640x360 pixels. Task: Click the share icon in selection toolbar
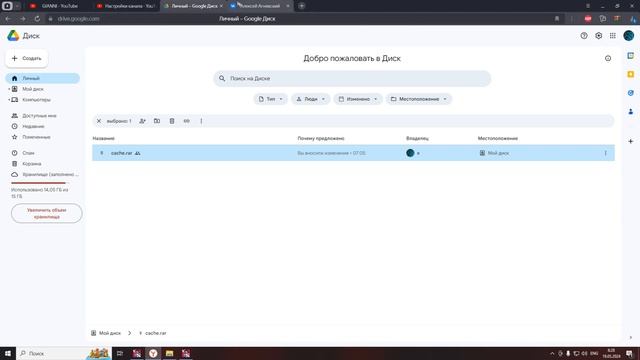142,121
